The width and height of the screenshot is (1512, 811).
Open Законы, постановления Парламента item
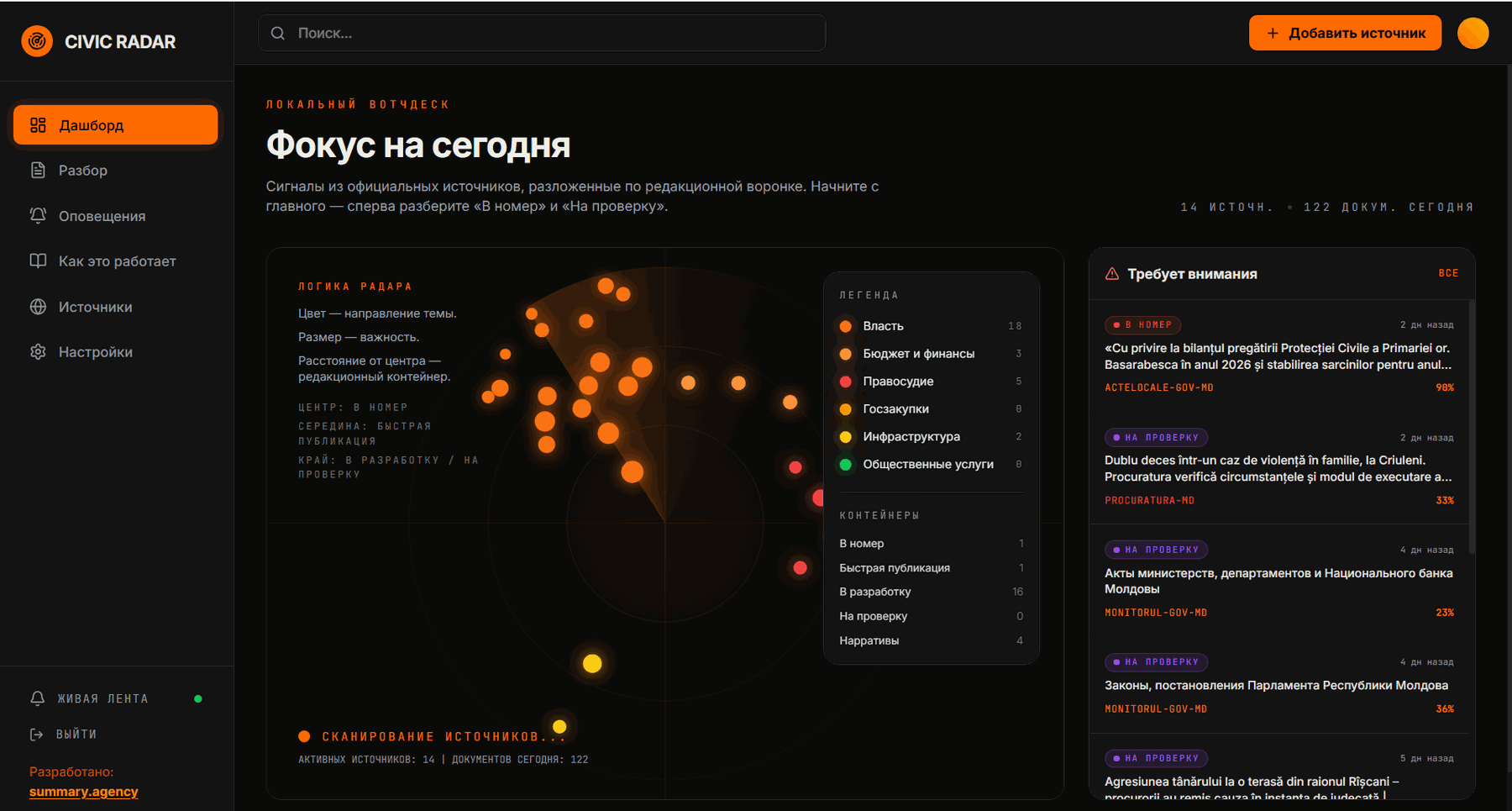pyautogui.click(x=1276, y=685)
